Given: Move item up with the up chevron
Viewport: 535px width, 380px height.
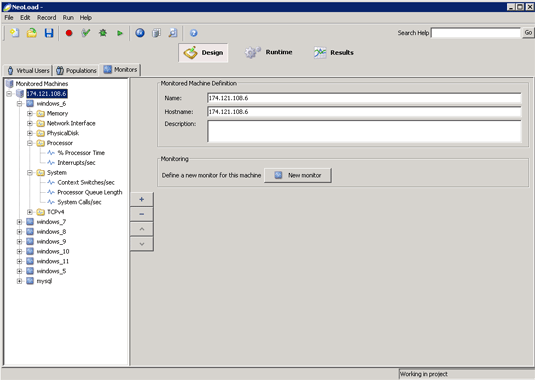Looking at the screenshot, I should pyautogui.click(x=142, y=229).
